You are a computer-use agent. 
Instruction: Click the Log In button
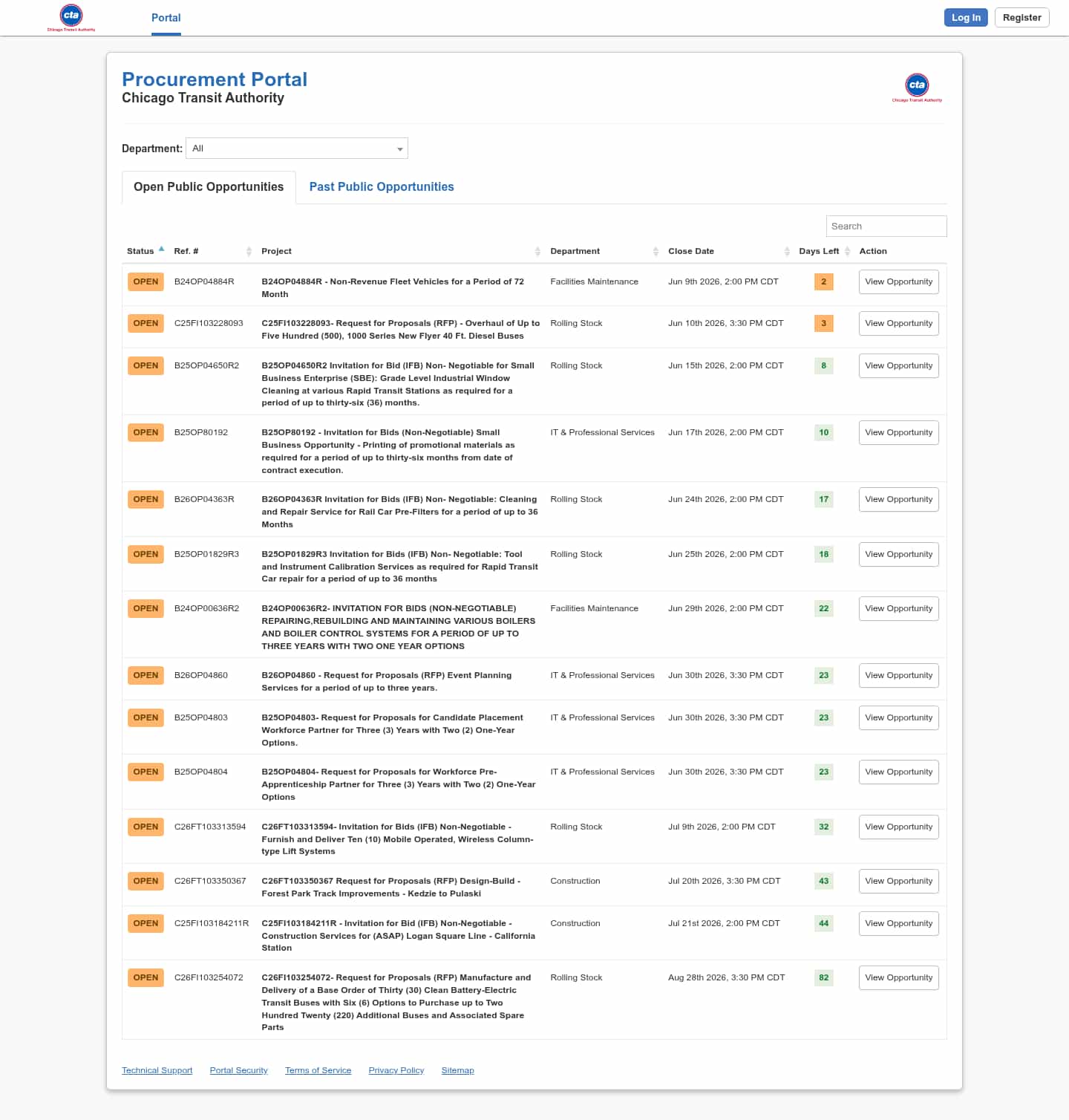966,18
